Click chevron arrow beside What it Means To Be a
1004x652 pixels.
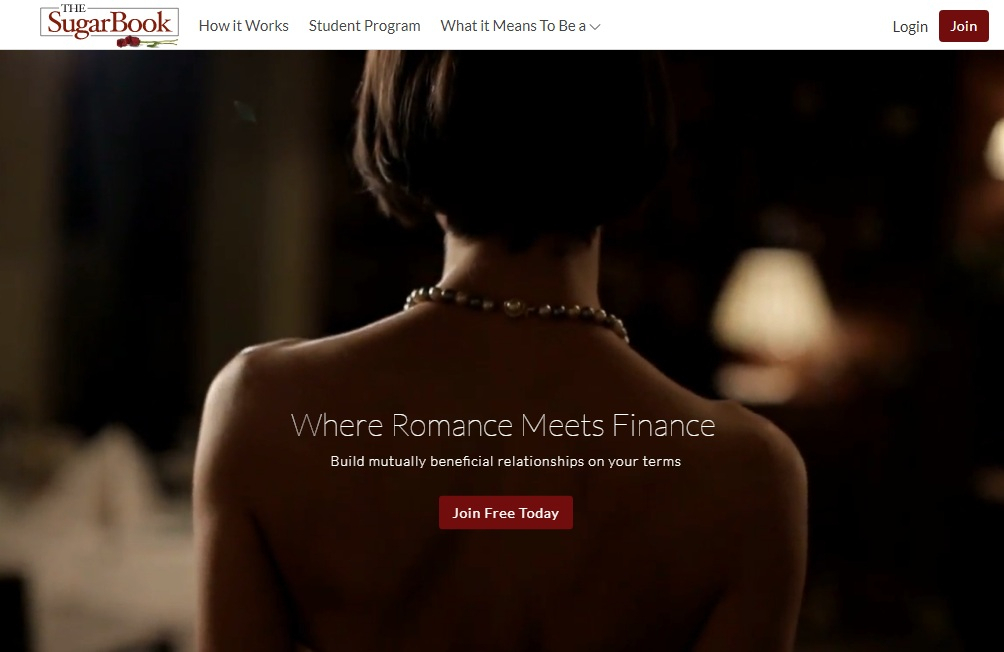coord(595,27)
